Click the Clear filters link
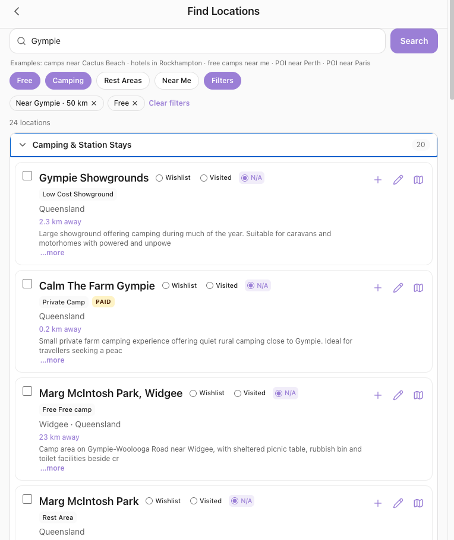454x540 pixels. [x=169, y=103]
